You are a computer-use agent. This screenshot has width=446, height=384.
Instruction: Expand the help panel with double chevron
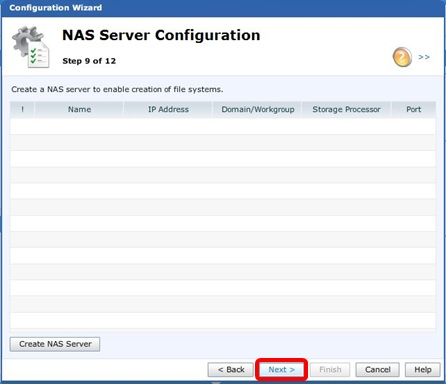tap(424, 57)
